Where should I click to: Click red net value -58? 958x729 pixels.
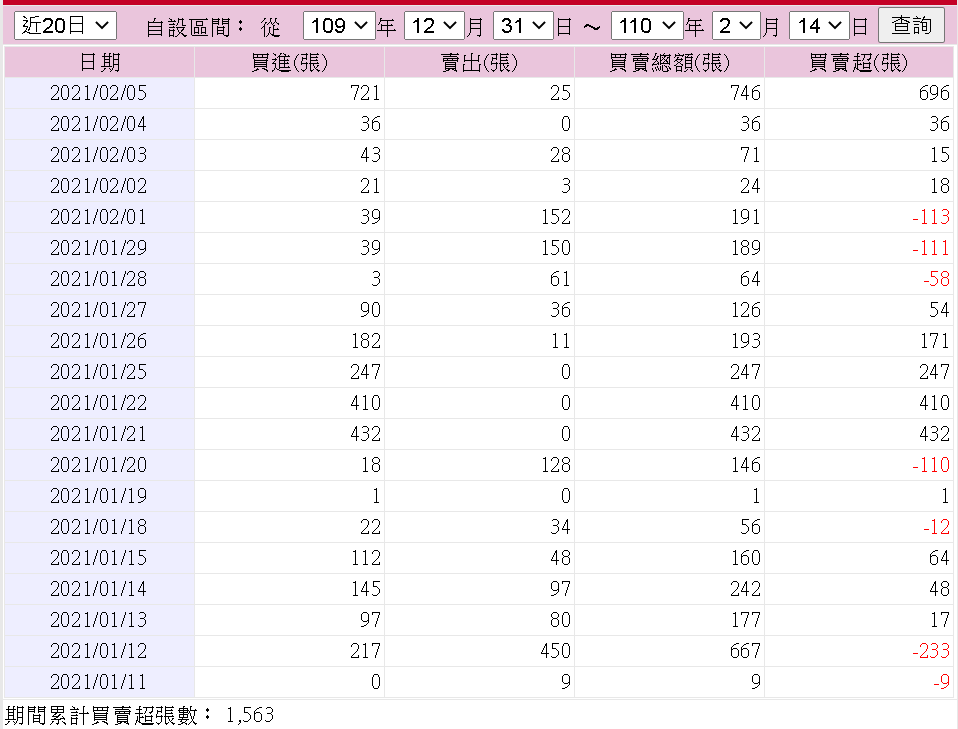tap(937, 279)
